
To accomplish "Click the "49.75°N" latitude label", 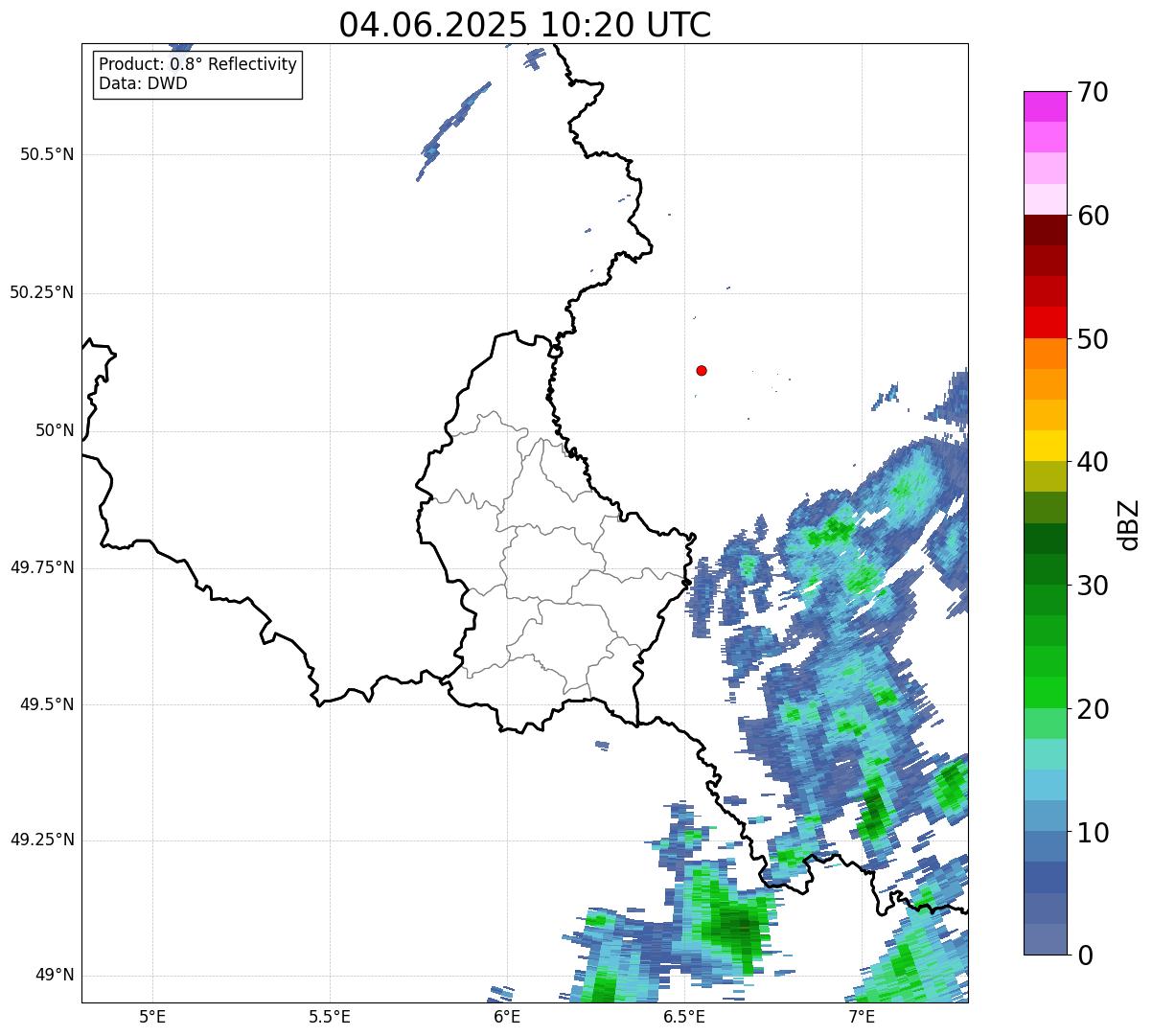I will (42, 567).
